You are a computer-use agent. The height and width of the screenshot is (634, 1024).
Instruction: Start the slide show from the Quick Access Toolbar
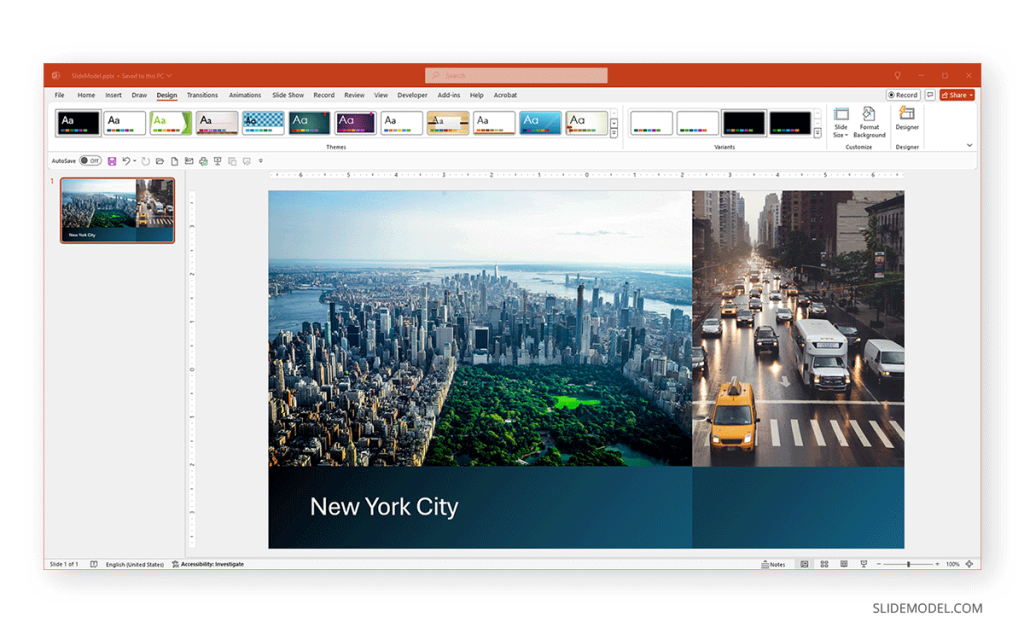pos(217,160)
